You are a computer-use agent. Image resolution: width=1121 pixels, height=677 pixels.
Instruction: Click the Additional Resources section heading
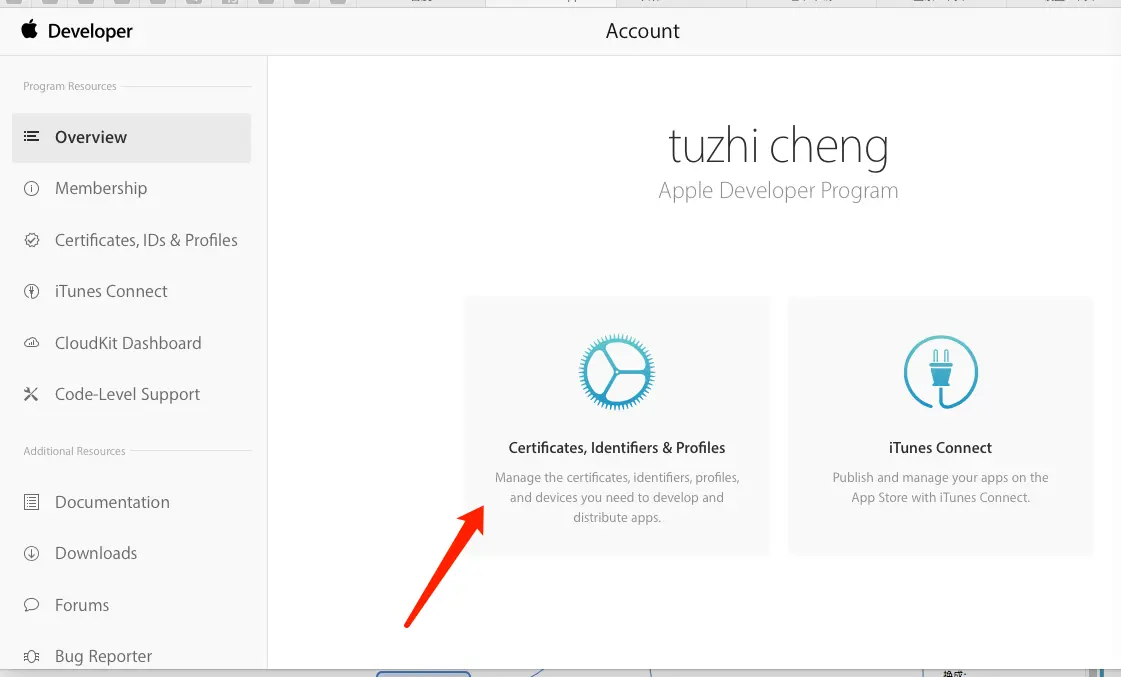coord(74,451)
